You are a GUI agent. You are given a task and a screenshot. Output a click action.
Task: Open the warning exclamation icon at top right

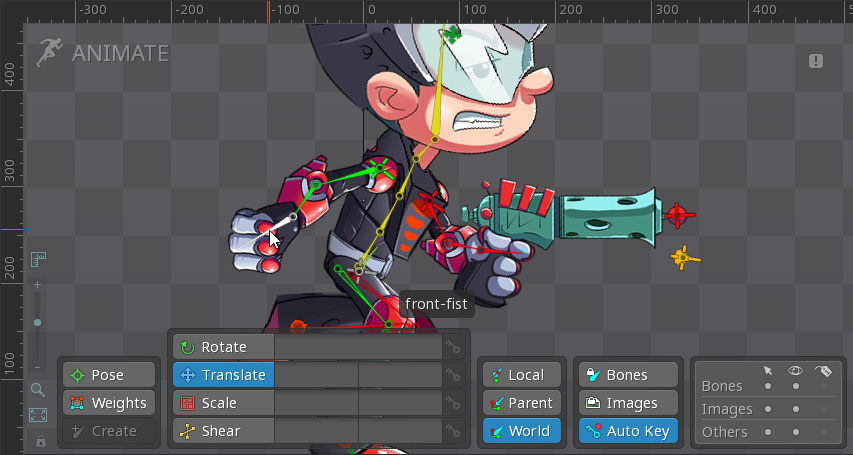[816, 62]
